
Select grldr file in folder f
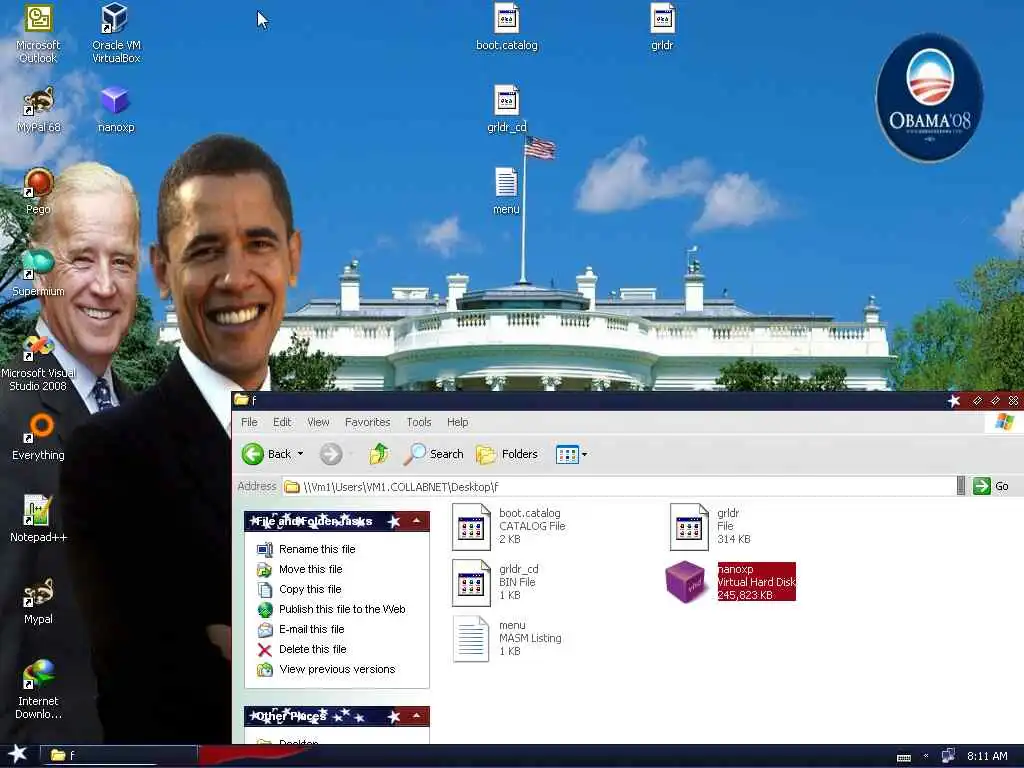(711, 526)
